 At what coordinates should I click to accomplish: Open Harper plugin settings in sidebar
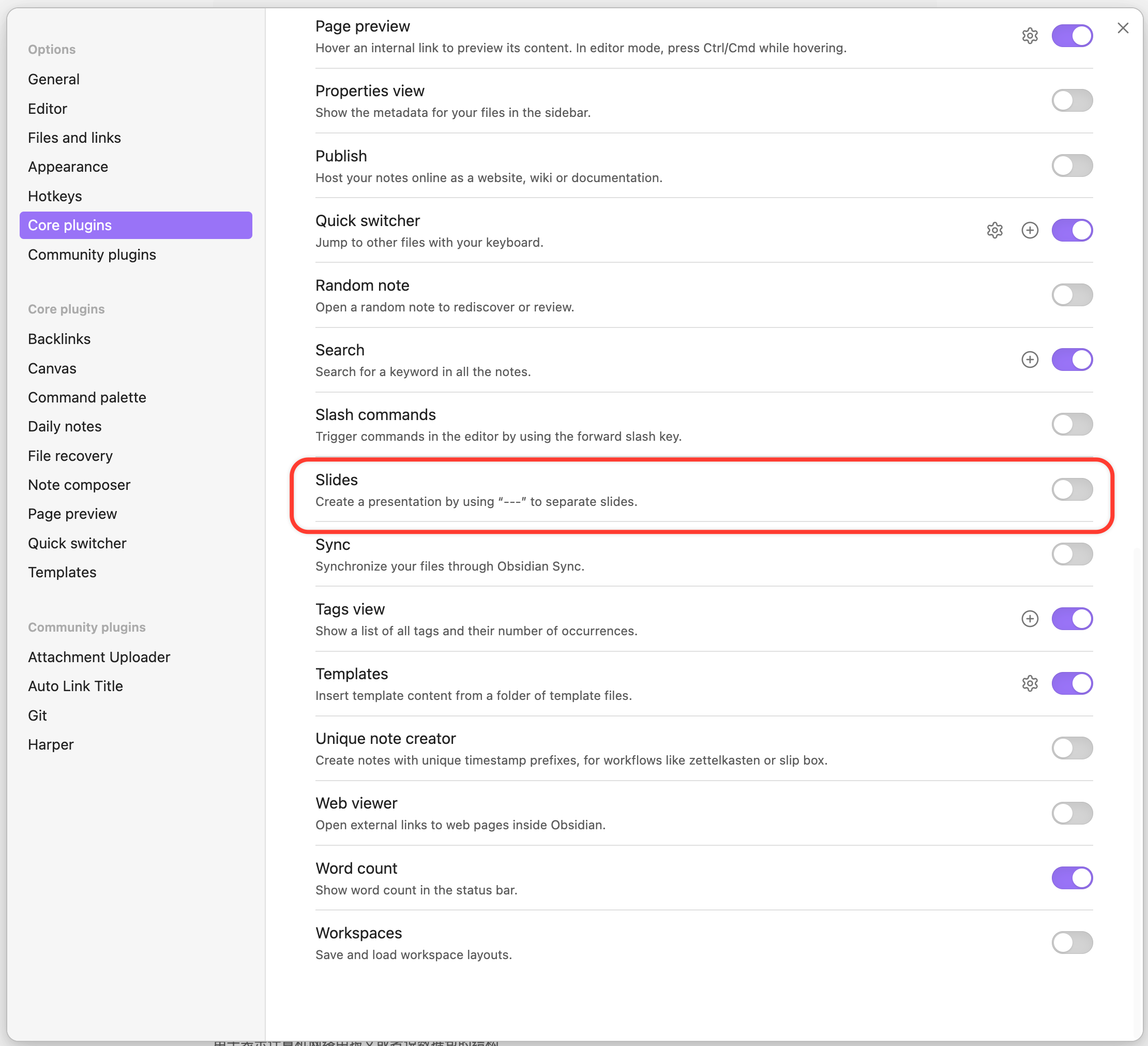(x=51, y=744)
